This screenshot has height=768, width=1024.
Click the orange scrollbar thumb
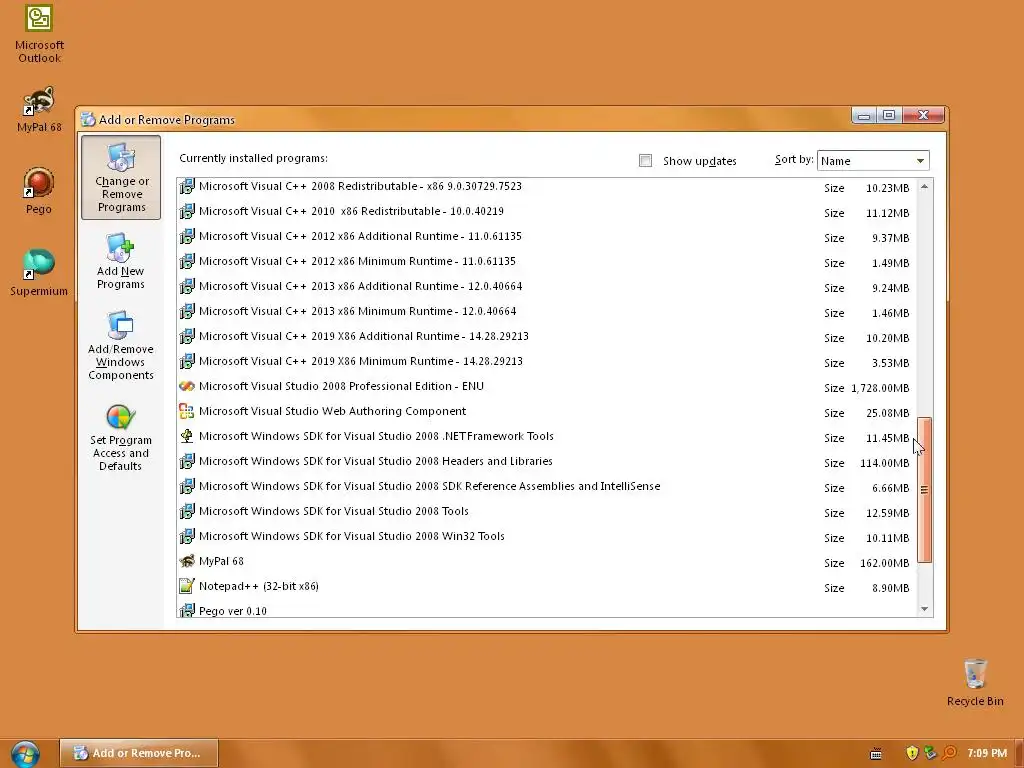coord(924,490)
